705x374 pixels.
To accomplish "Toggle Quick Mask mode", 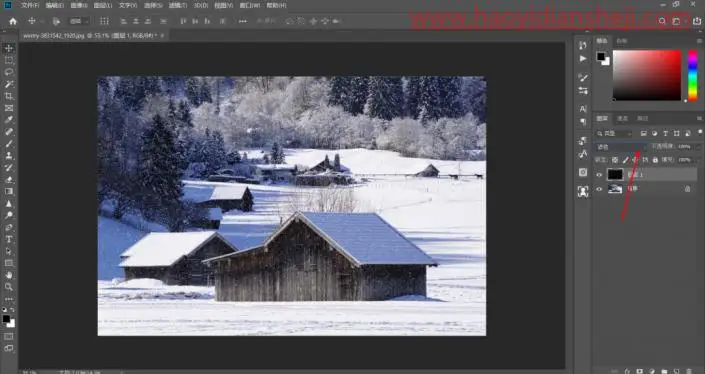I will [x=9, y=336].
